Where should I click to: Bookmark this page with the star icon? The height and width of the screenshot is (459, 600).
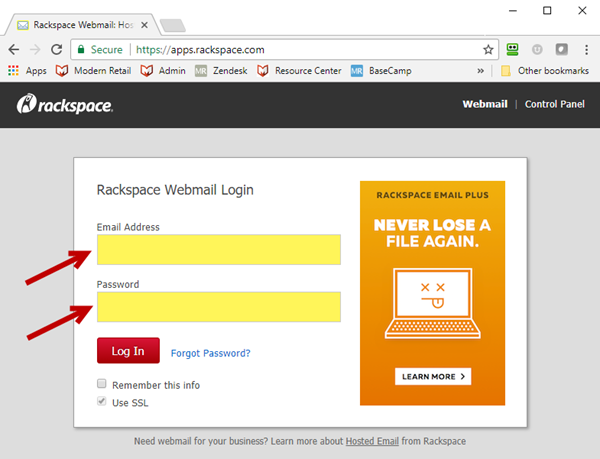(488, 49)
